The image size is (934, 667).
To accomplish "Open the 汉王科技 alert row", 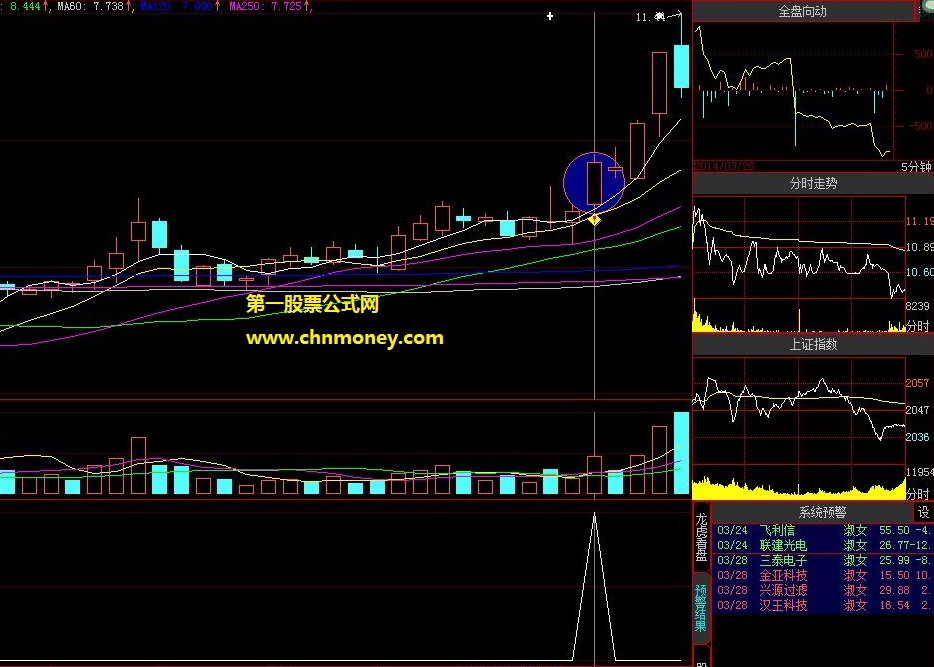I will coord(823,605).
